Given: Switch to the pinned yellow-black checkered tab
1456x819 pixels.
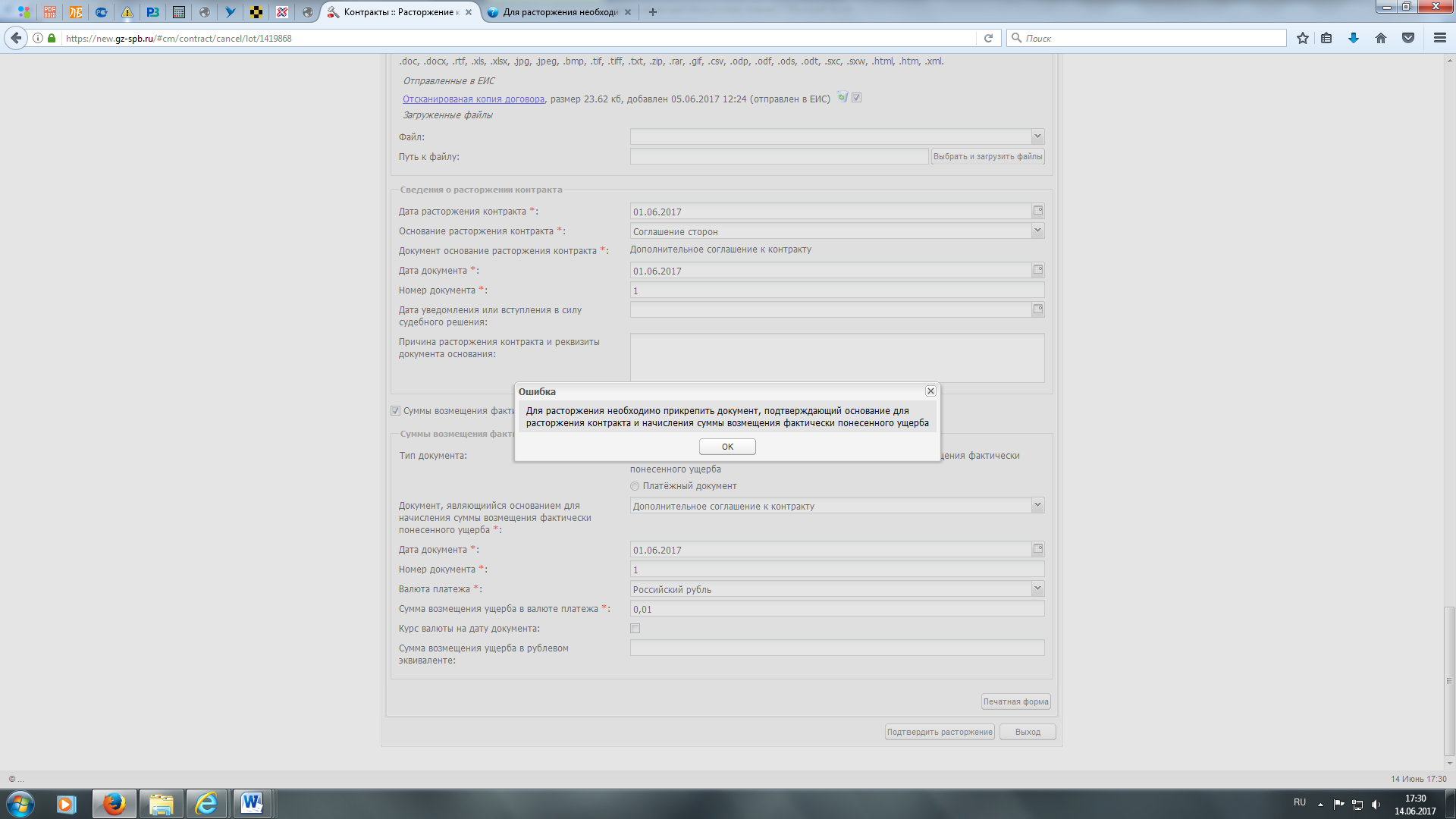Looking at the screenshot, I should click(256, 12).
